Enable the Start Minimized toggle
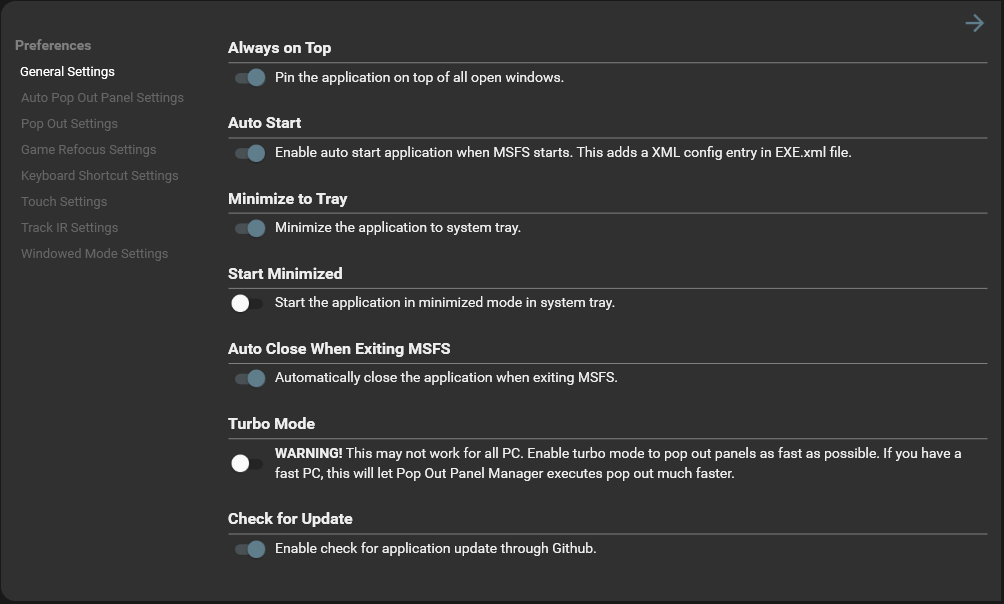1004x604 pixels. [x=246, y=303]
